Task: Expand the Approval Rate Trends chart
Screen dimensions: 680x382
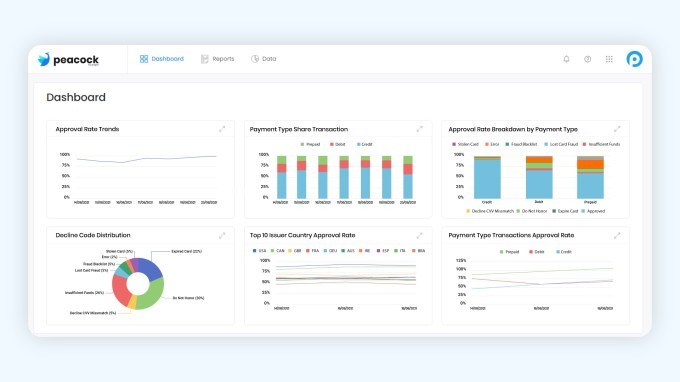Action: [222, 129]
